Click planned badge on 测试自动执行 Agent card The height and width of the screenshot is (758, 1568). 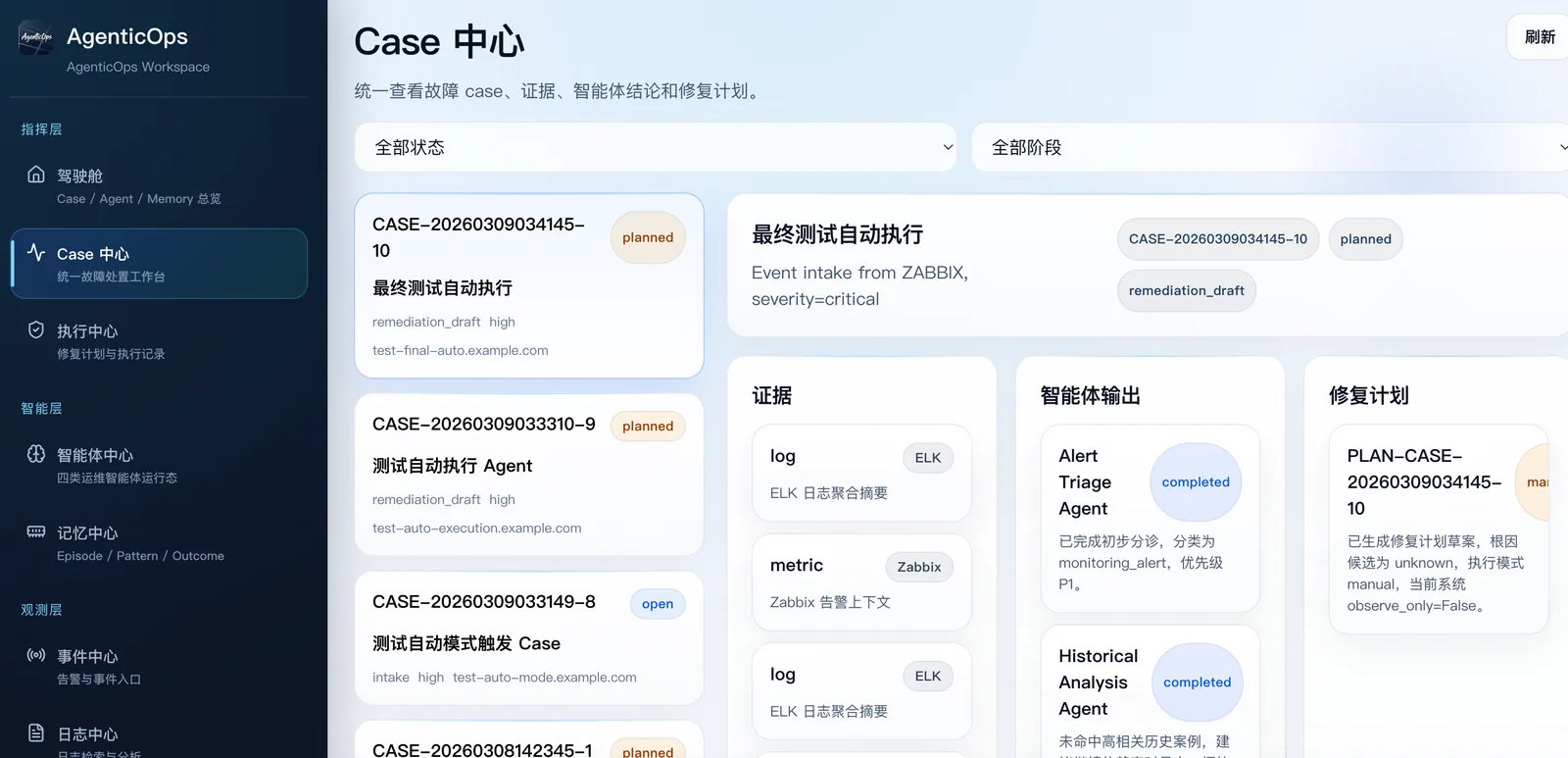tap(648, 426)
